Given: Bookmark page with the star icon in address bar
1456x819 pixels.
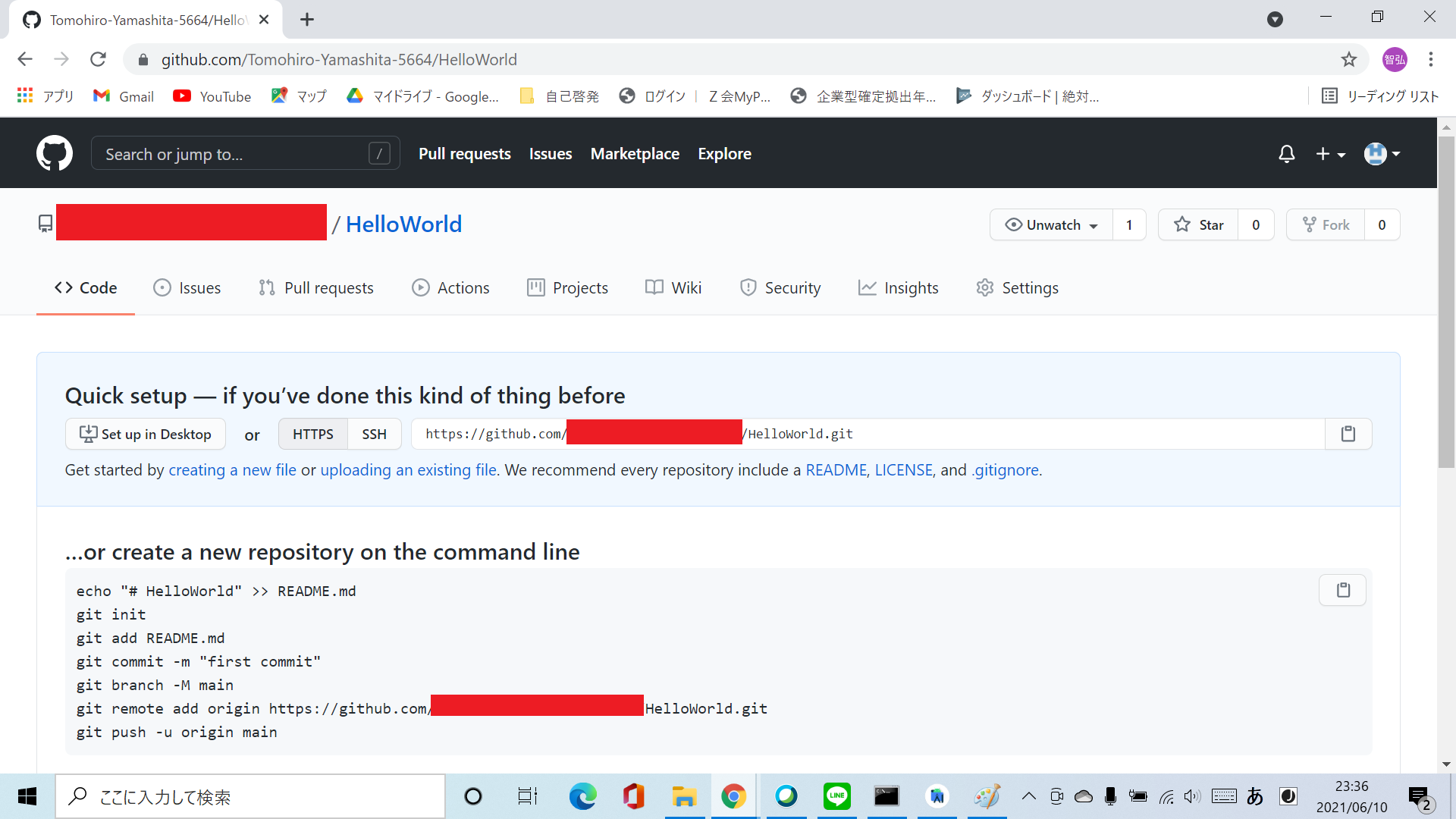Looking at the screenshot, I should click(x=1348, y=59).
